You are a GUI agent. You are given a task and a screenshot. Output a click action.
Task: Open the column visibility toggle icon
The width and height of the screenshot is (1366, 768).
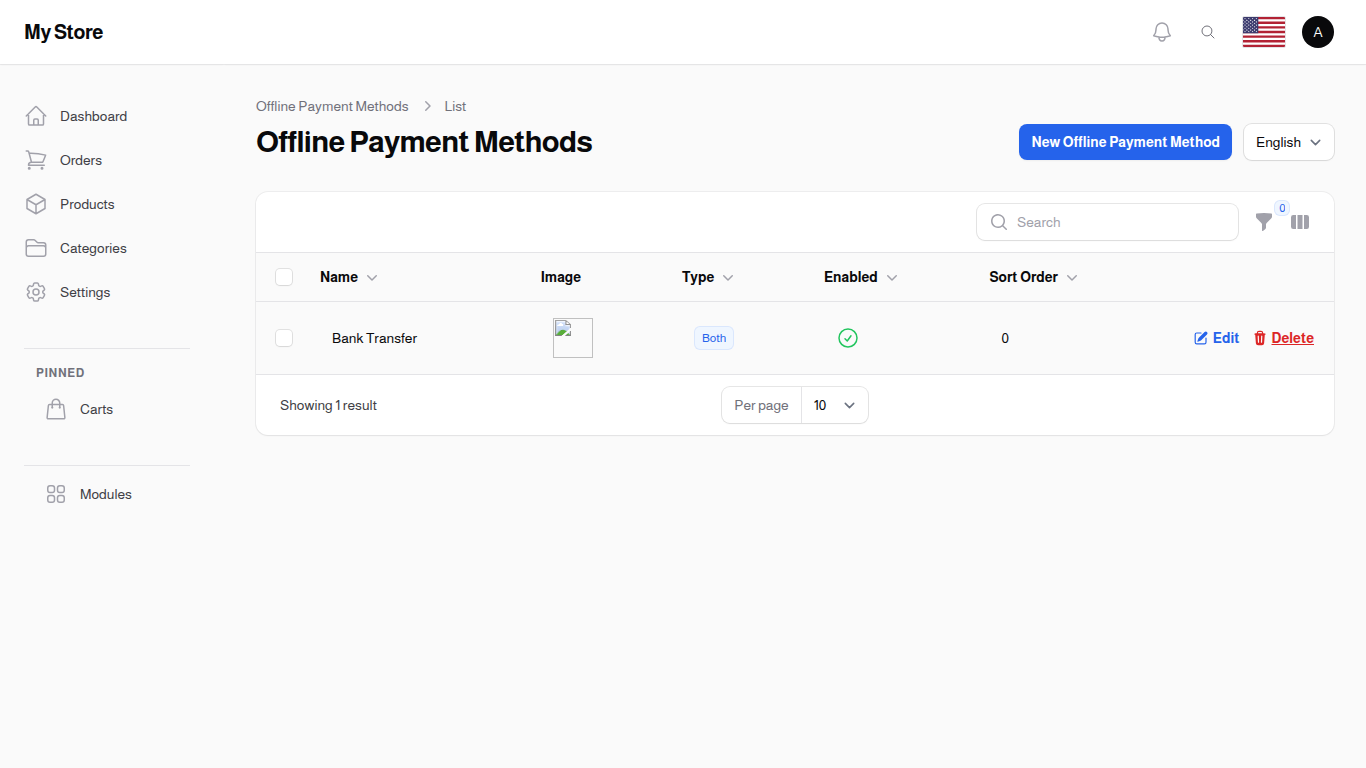pyautogui.click(x=1300, y=222)
